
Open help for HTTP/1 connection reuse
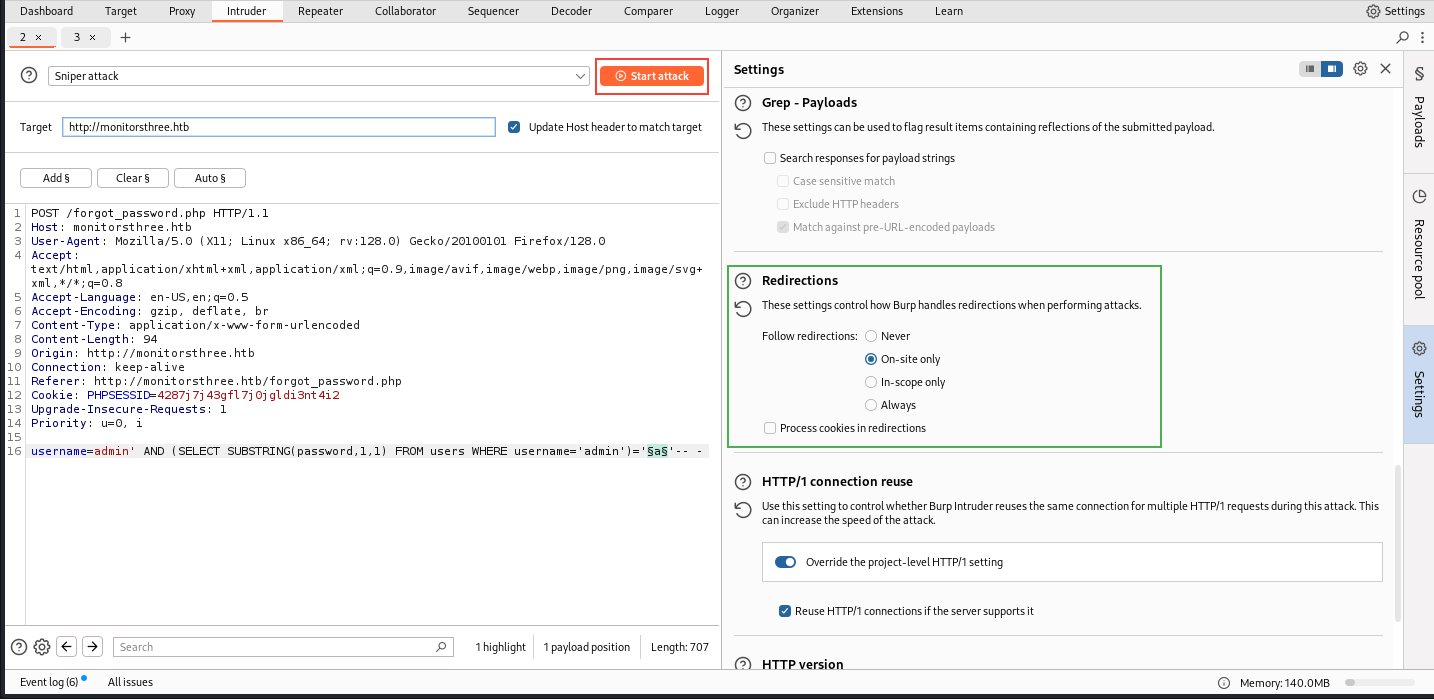(x=743, y=482)
